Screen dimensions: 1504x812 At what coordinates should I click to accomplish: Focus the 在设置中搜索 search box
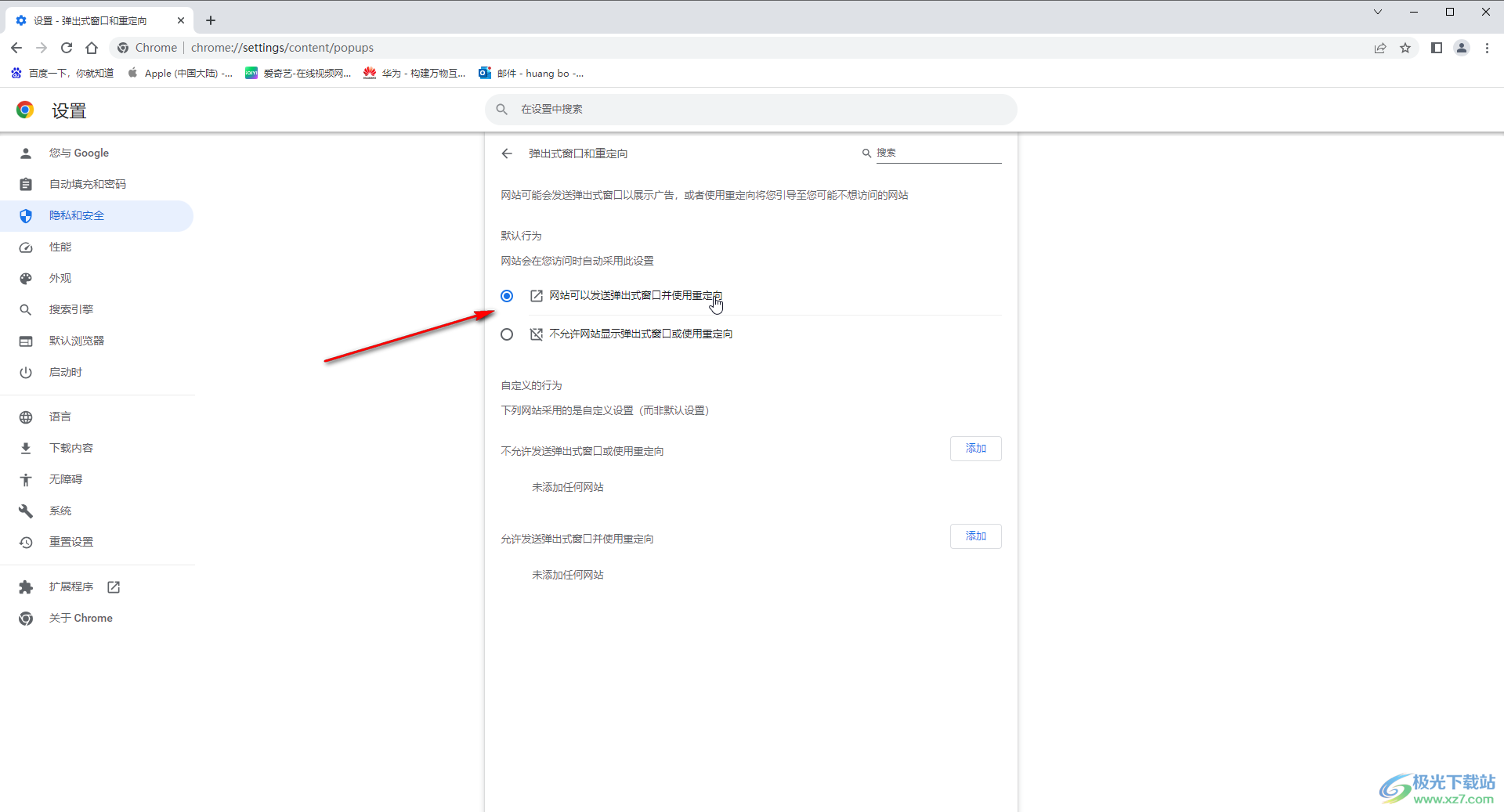tap(751, 110)
